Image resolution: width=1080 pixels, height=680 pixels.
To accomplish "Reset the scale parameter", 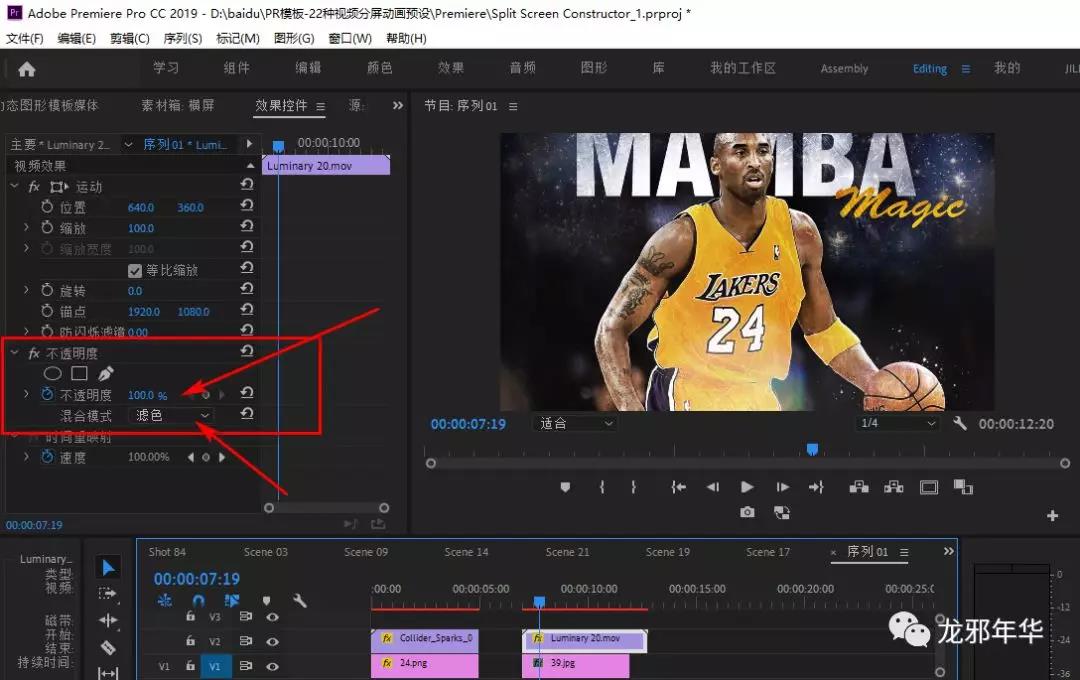I will pyautogui.click(x=247, y=227).
